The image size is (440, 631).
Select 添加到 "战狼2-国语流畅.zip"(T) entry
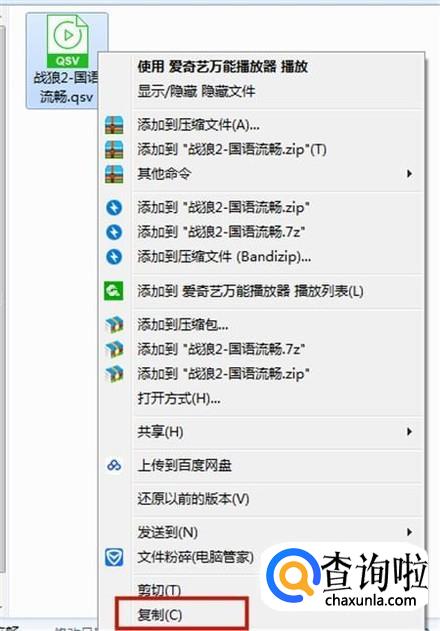(x=232, y=150)
